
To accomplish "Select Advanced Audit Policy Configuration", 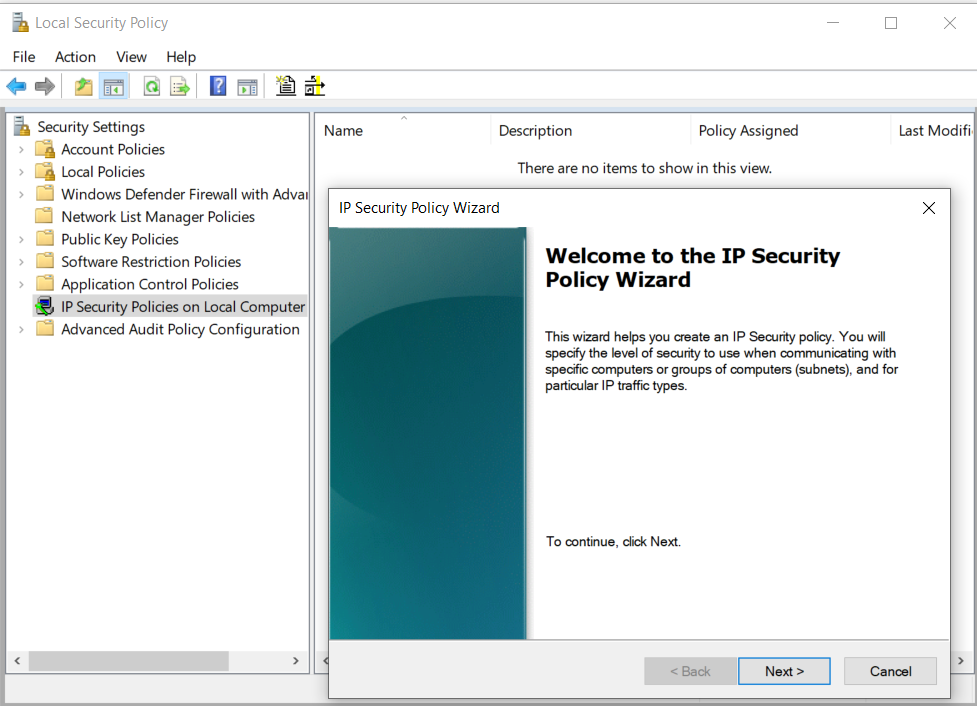I will (x=180, y=328).
